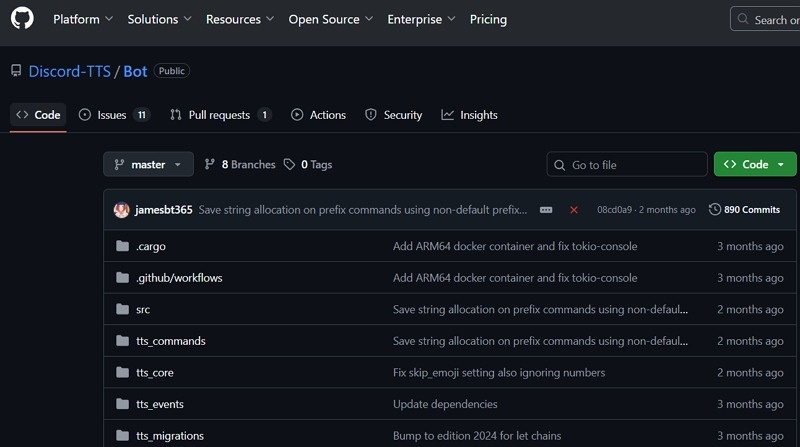Image resolution: width=800 pixels, height=447 pixels.
Task: Click the tts_events folder icon
Action: pyautogui.click(x=122, y=404)
